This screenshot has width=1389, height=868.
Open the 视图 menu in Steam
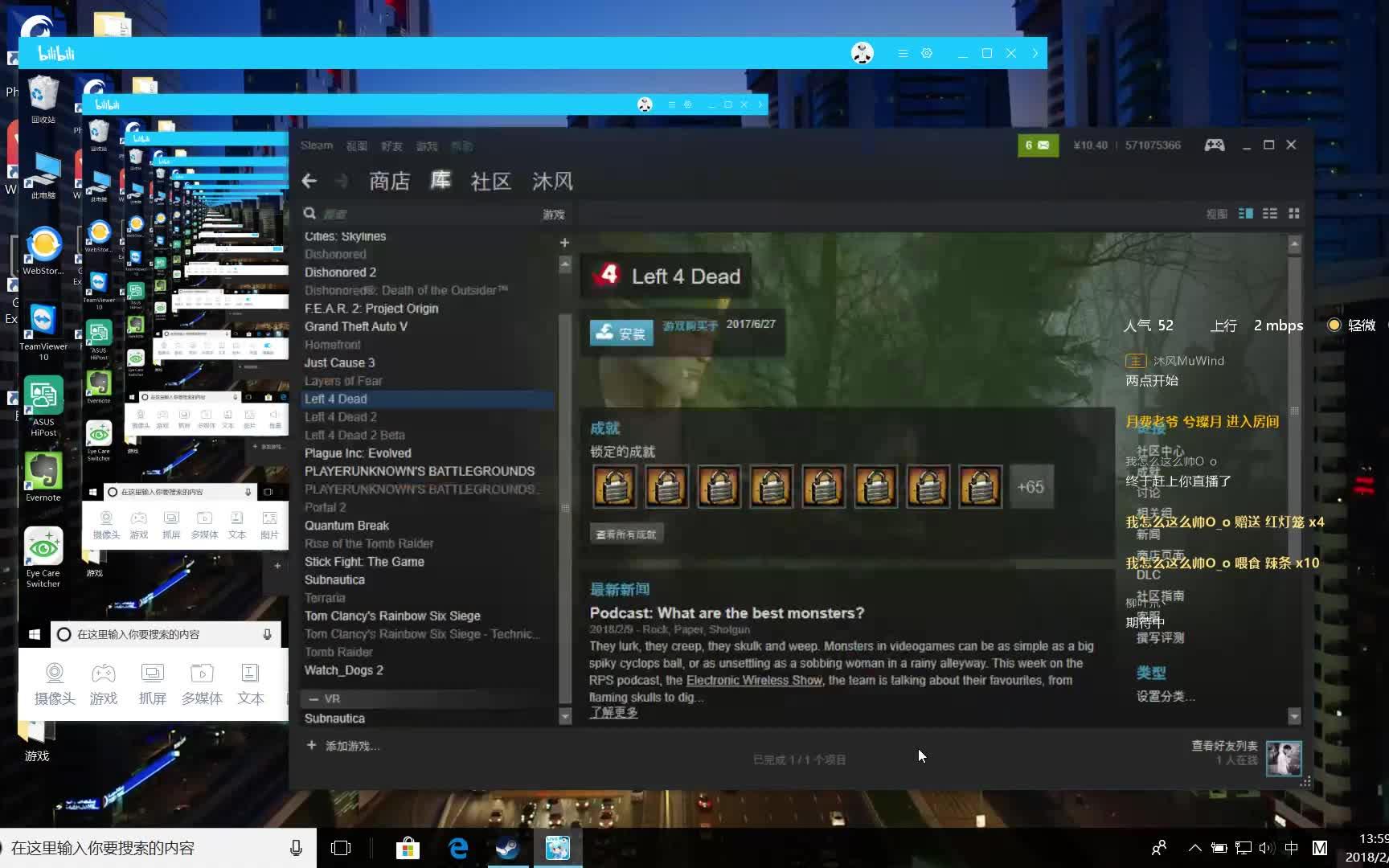[x=357, y=145]
